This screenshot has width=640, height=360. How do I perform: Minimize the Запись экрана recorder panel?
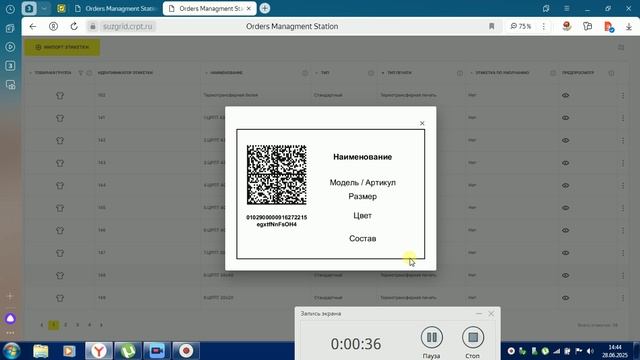tap(479, 313)
